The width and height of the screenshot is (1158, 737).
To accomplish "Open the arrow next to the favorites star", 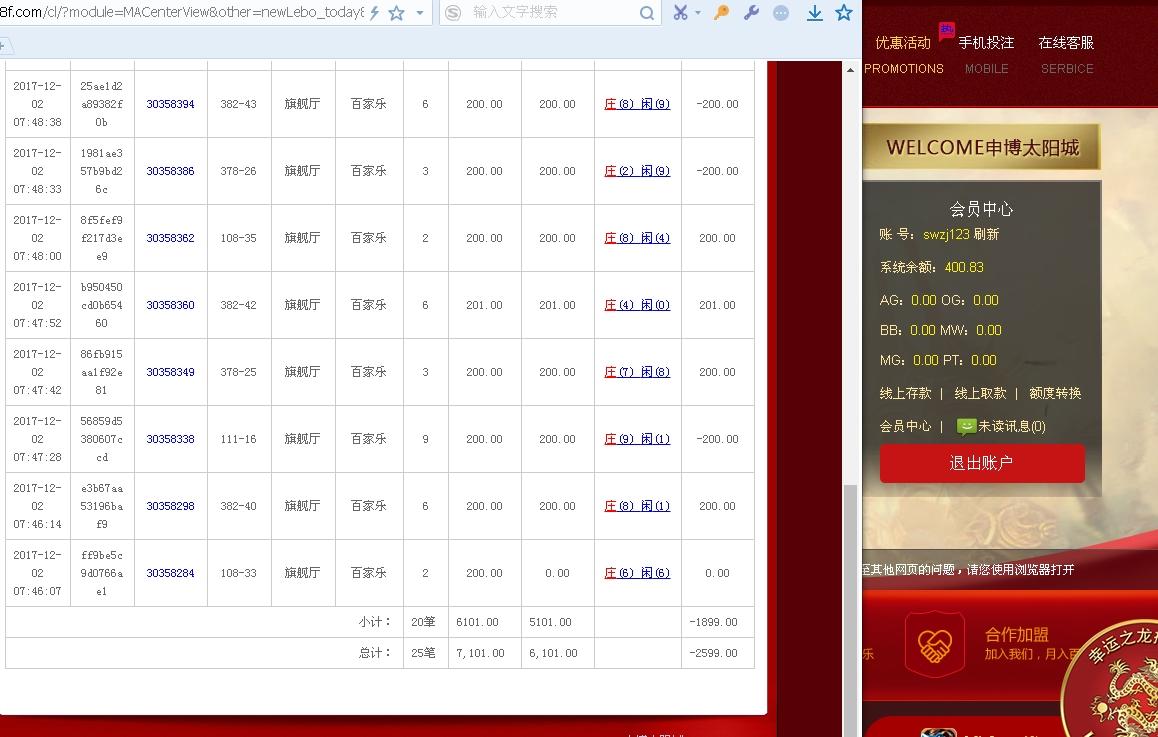I will 420,13.
